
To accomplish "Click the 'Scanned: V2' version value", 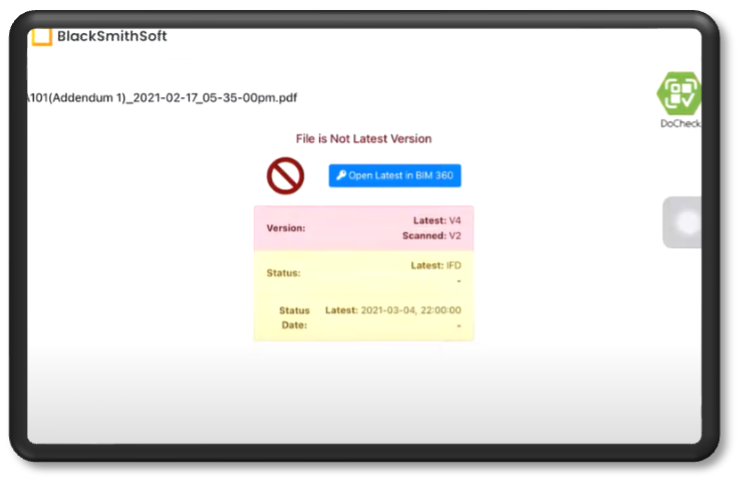I will 431,236.
